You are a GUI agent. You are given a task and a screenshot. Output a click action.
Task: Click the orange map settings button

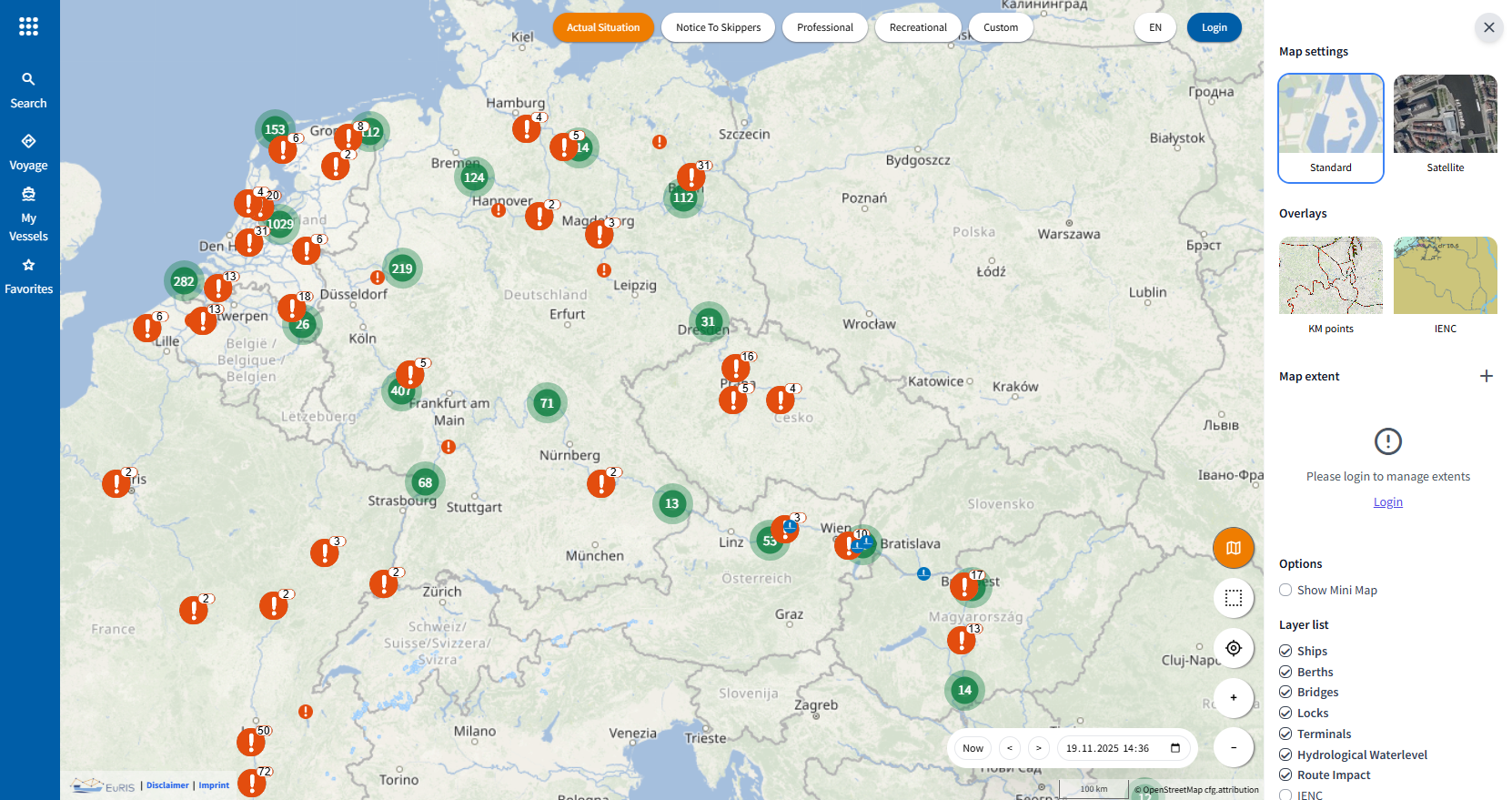(x=1233, y=548)
